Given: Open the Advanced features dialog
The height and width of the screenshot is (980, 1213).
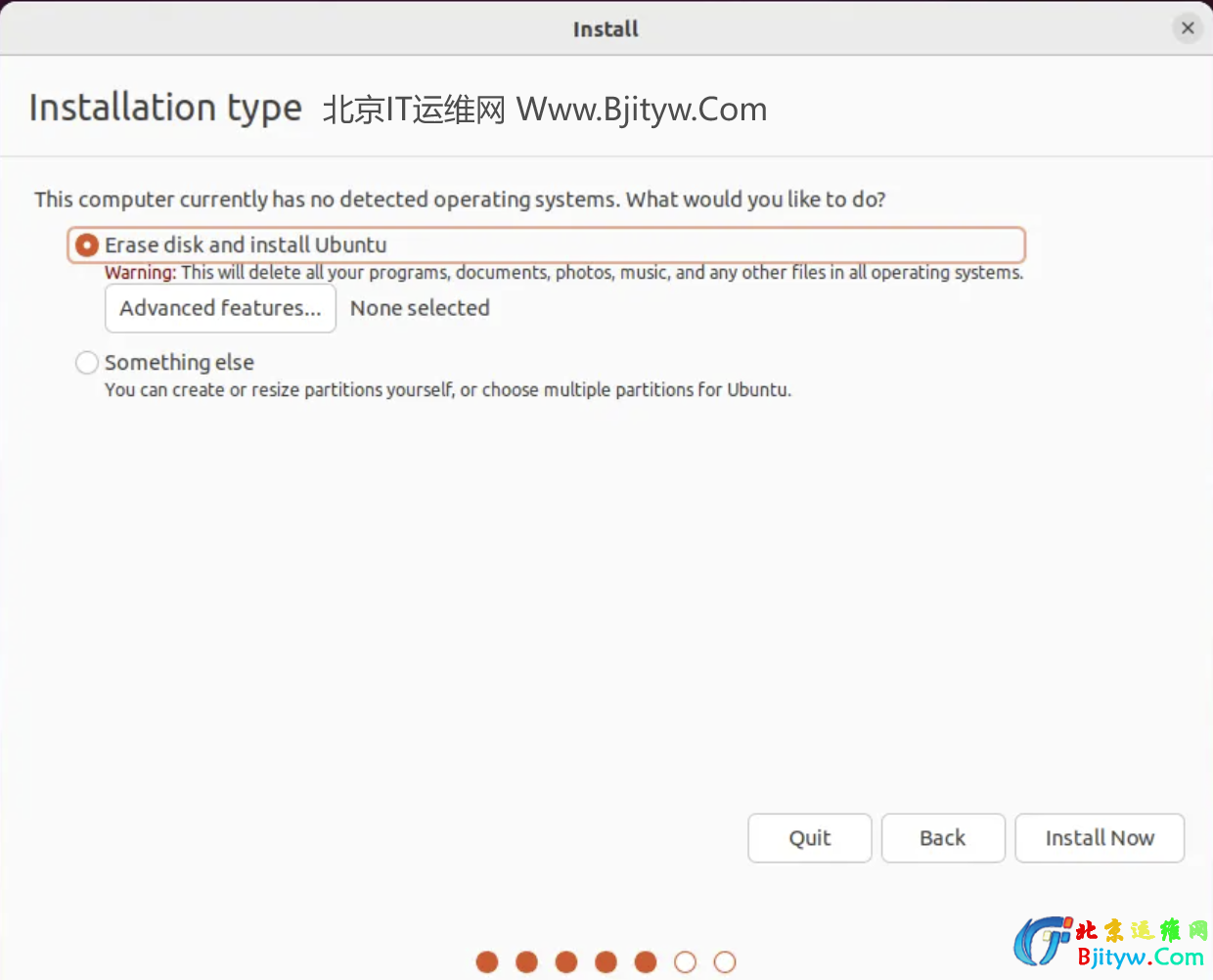Looking at the screenshot, I should 220,308.
